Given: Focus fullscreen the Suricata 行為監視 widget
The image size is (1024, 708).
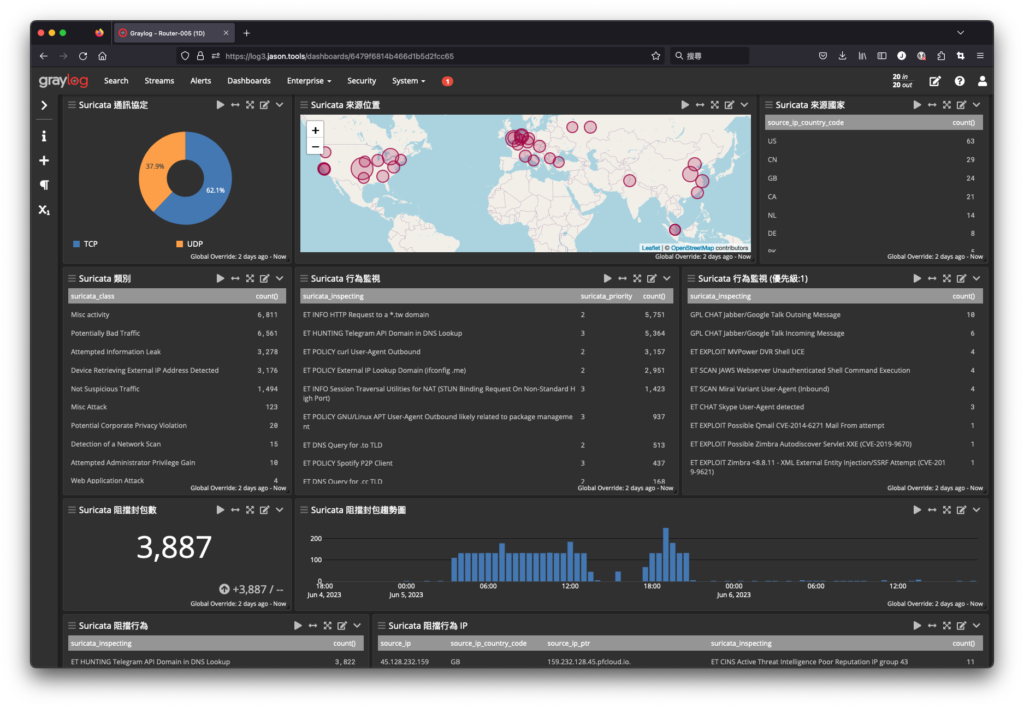Looking at the screenshot, I should click(637, 279).
